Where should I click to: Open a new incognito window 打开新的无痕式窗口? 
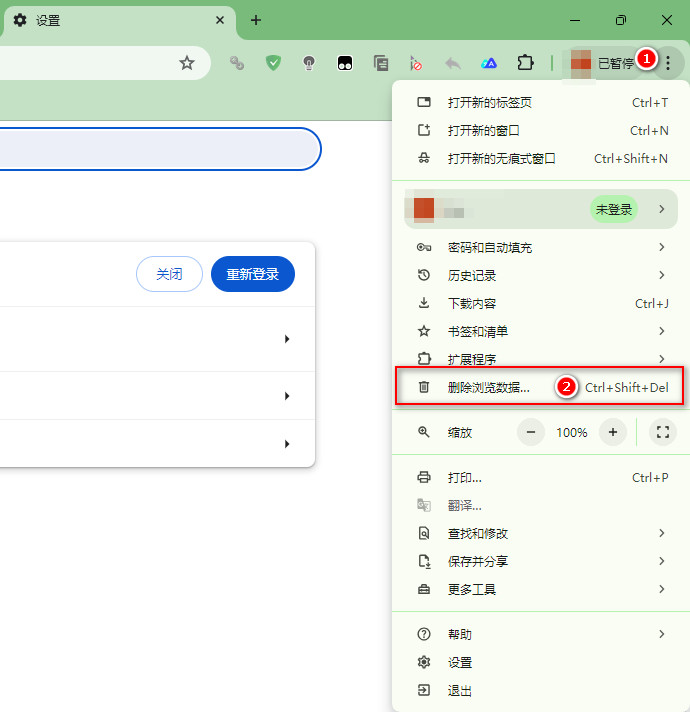tap(542, 158)
